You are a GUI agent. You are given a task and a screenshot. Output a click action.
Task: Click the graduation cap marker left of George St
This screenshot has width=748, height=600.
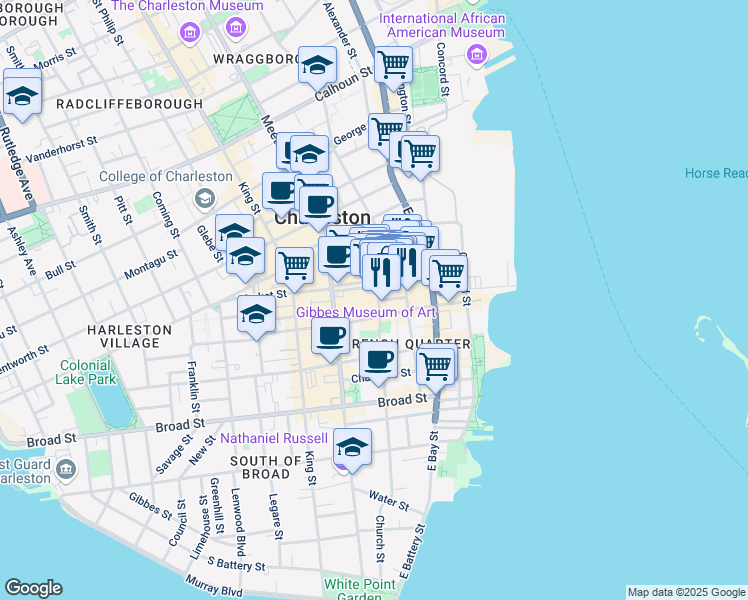(309, 155)
